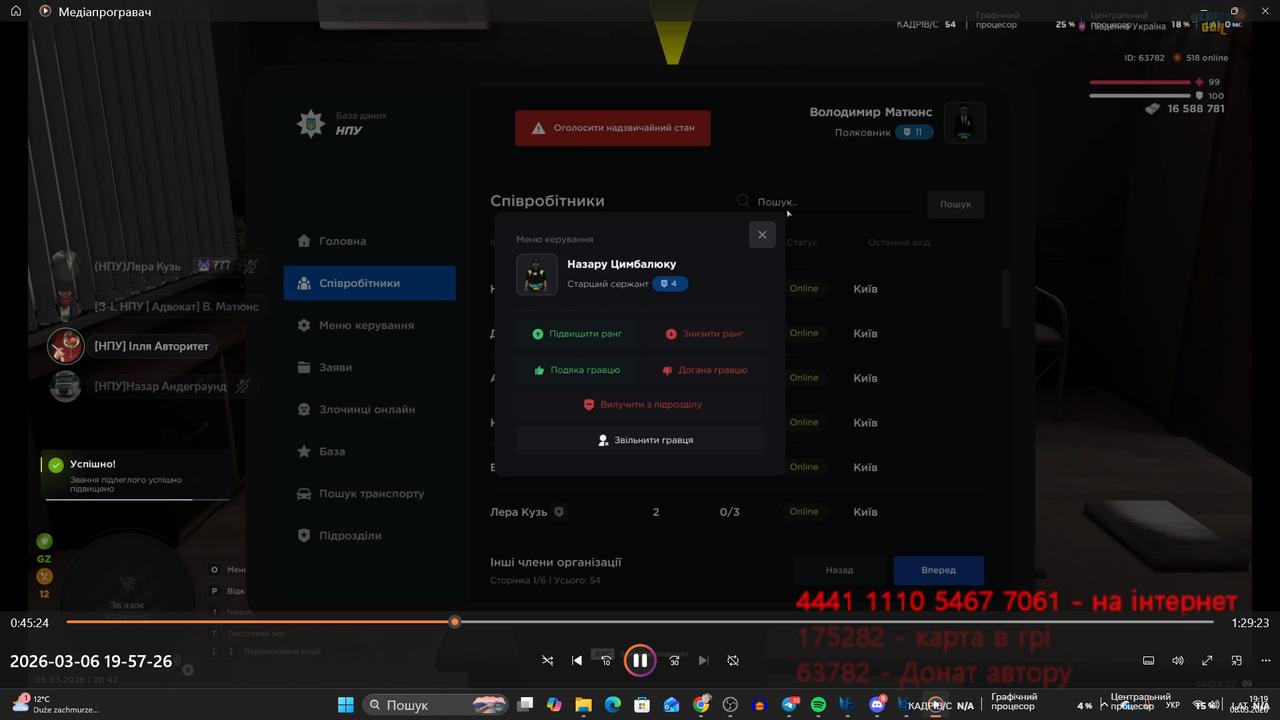Image resolution: width=1280 pixels, height=720 pixels.
Task: Open Пошук транспорту in the sidebar
Action: [x=369, y=493]
